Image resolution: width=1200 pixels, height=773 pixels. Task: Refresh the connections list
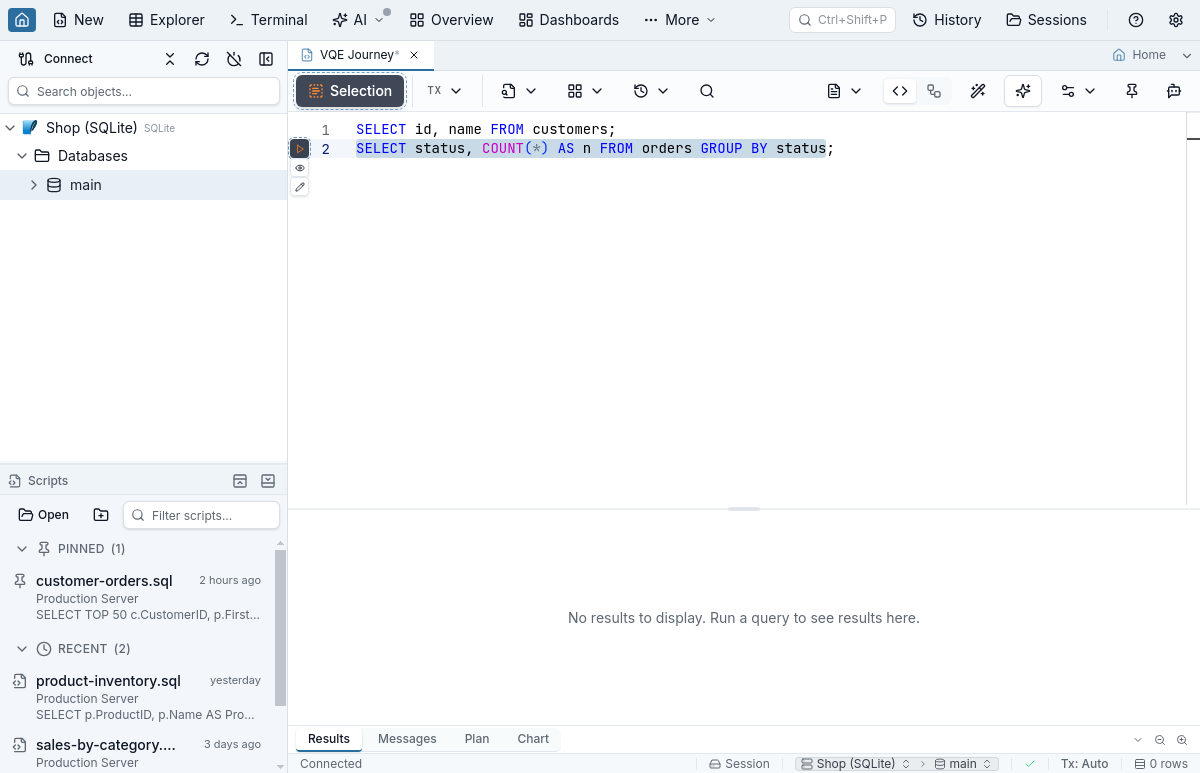pos(202,59)
